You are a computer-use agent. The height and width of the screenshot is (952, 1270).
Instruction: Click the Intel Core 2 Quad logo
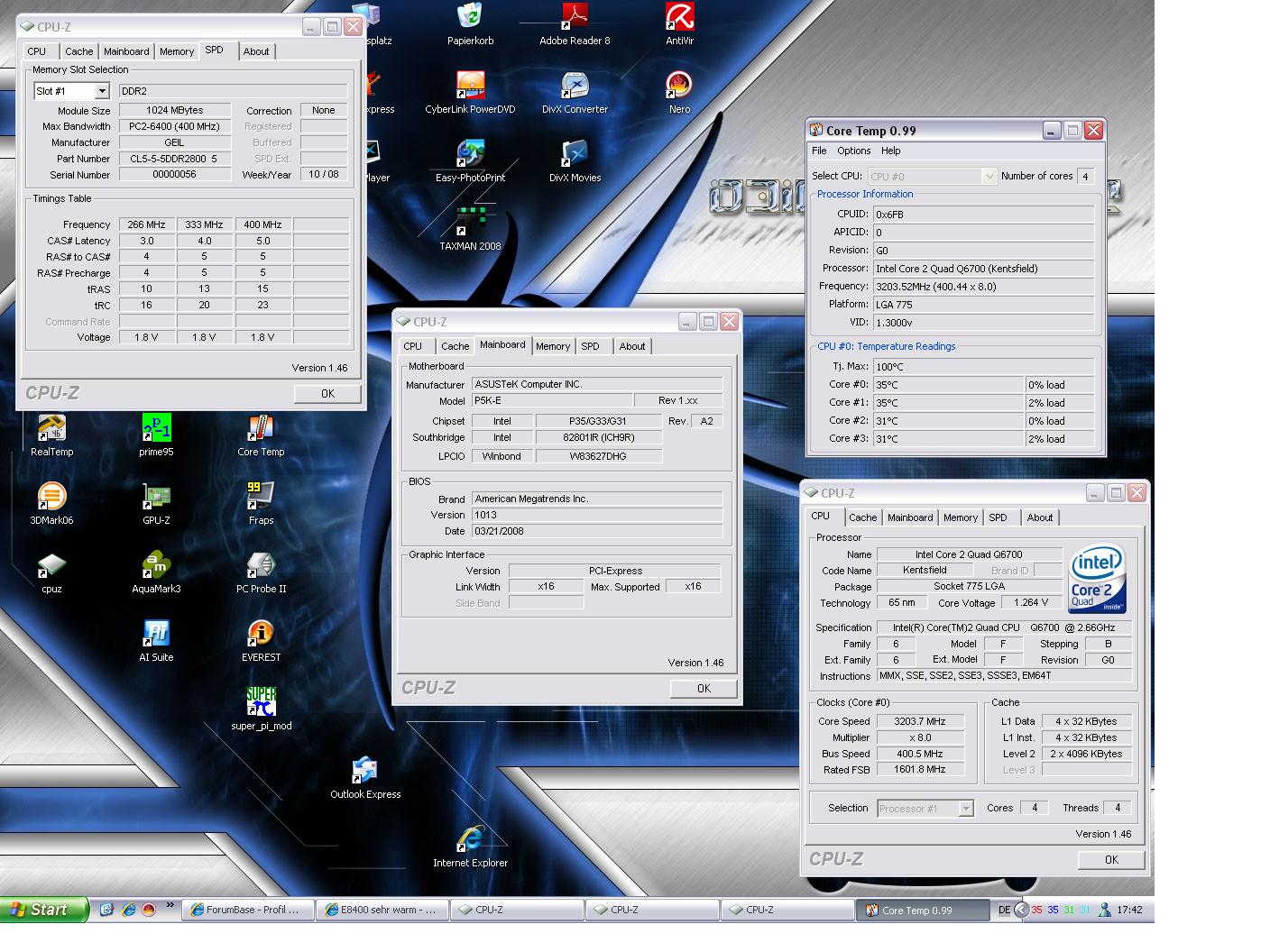tap(1097, 579)
